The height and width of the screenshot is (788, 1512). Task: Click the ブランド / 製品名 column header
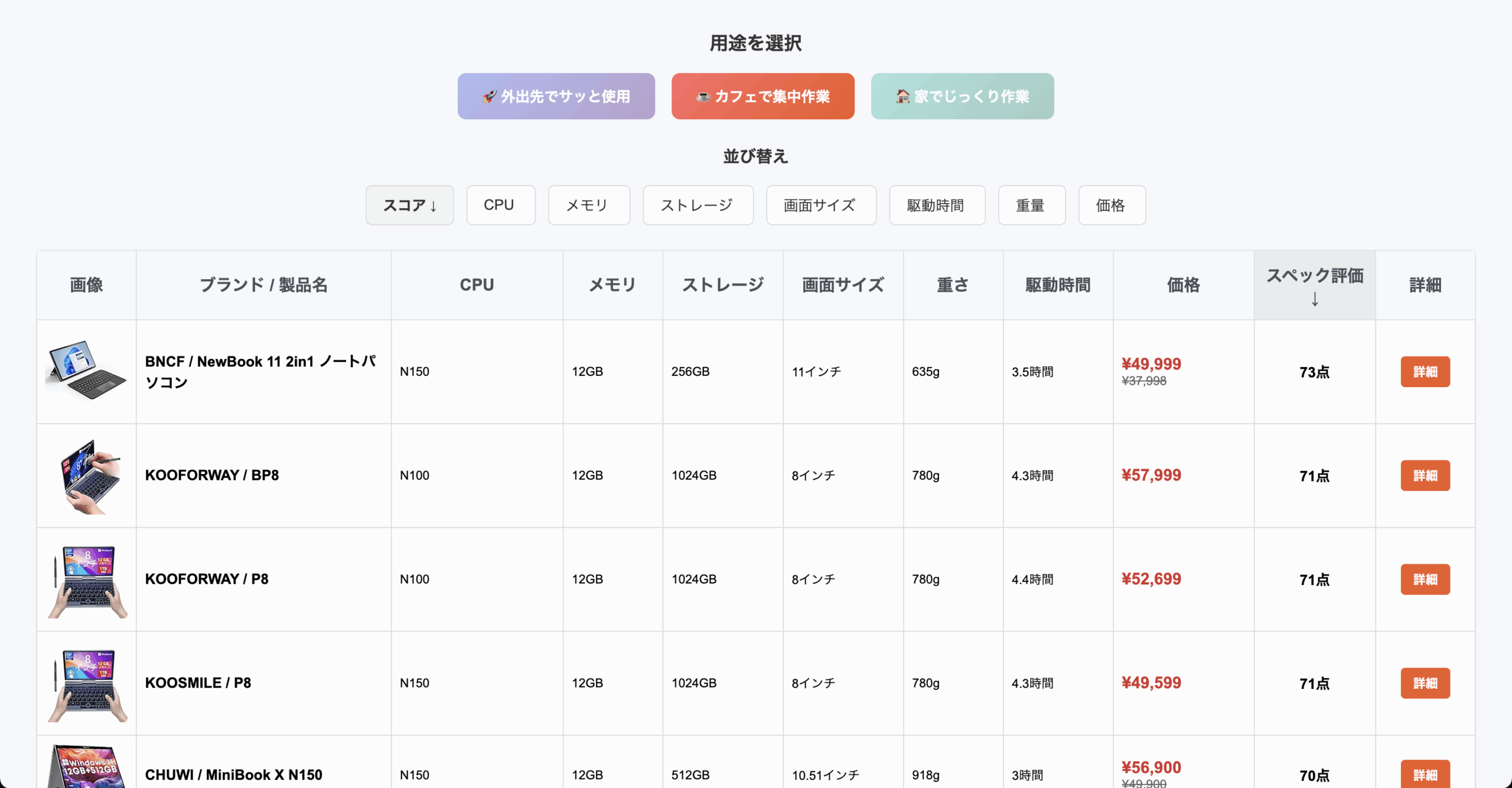263,285
